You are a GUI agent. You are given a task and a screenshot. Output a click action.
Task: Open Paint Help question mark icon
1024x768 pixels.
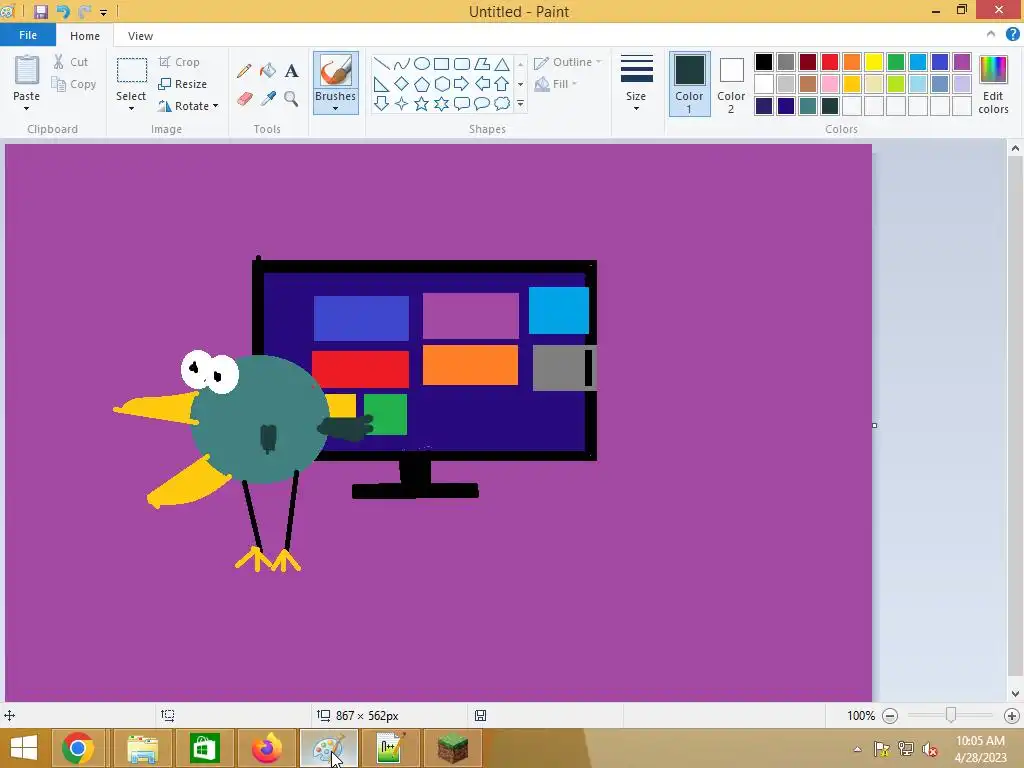tap(1012, 35)
